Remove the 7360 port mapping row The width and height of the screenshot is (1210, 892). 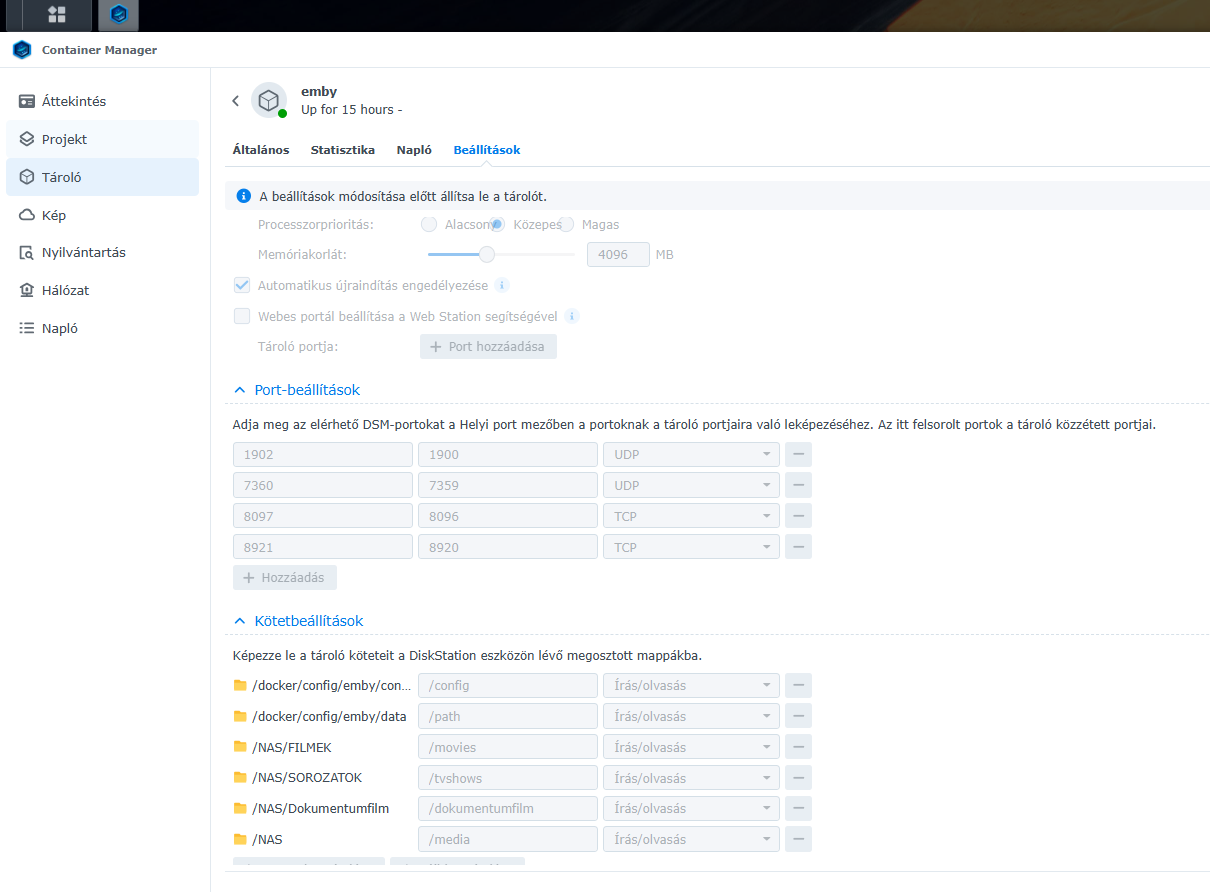click(x=798, y=486)
